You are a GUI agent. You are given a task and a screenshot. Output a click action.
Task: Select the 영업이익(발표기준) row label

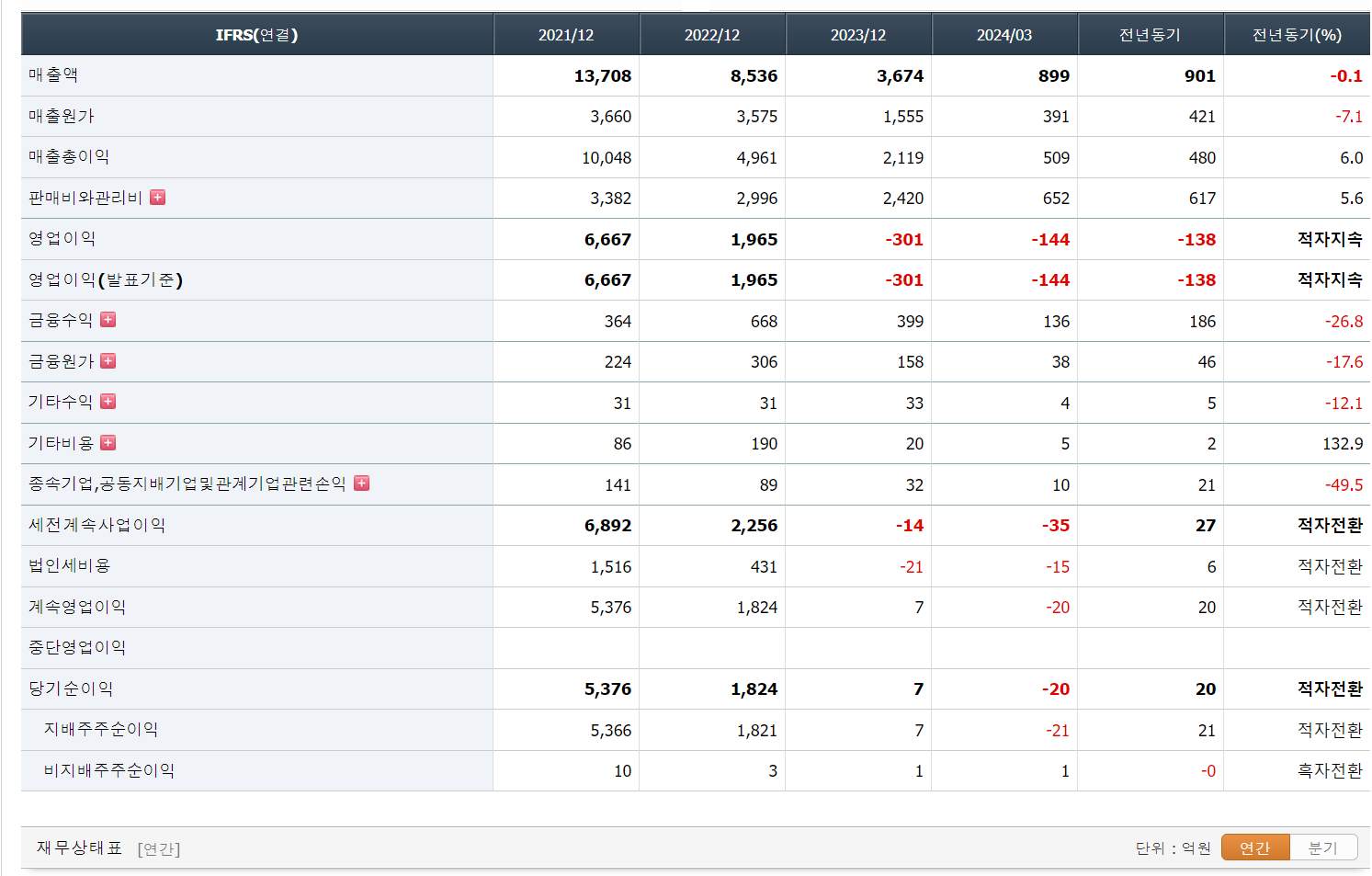(106, 279)
